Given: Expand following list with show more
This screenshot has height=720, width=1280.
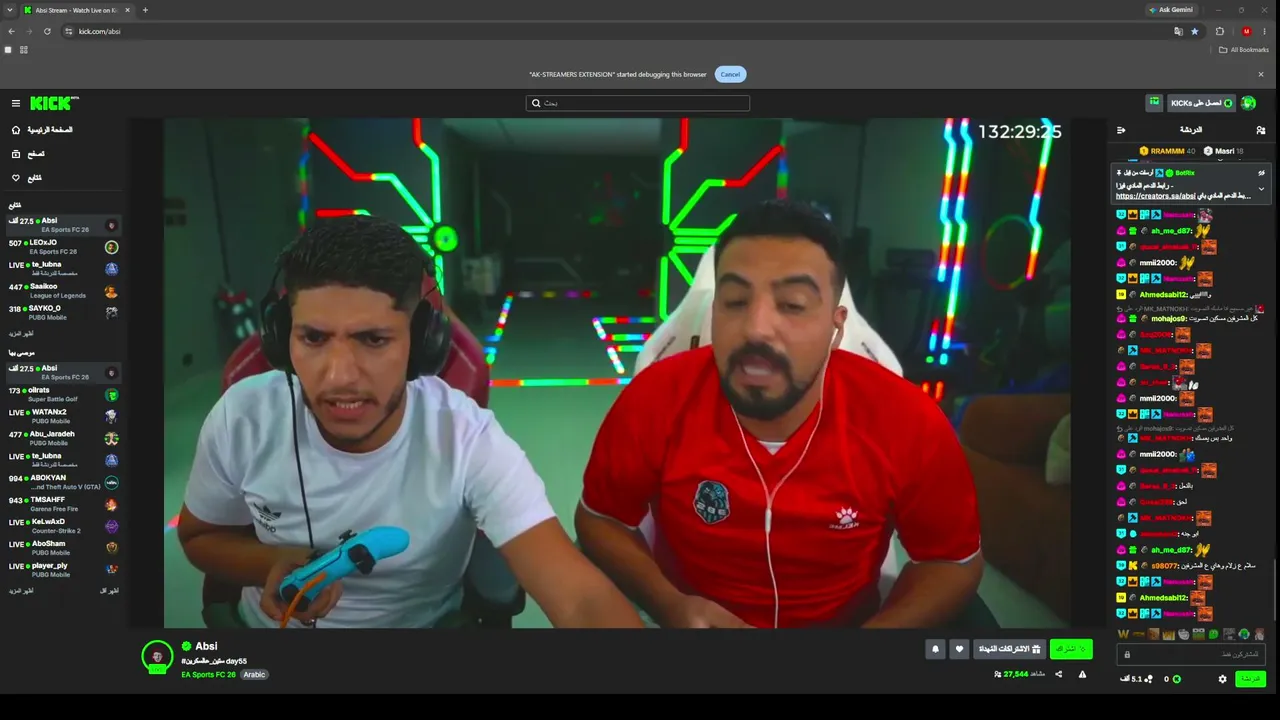Looking at the screenshot, I should 21,333.
